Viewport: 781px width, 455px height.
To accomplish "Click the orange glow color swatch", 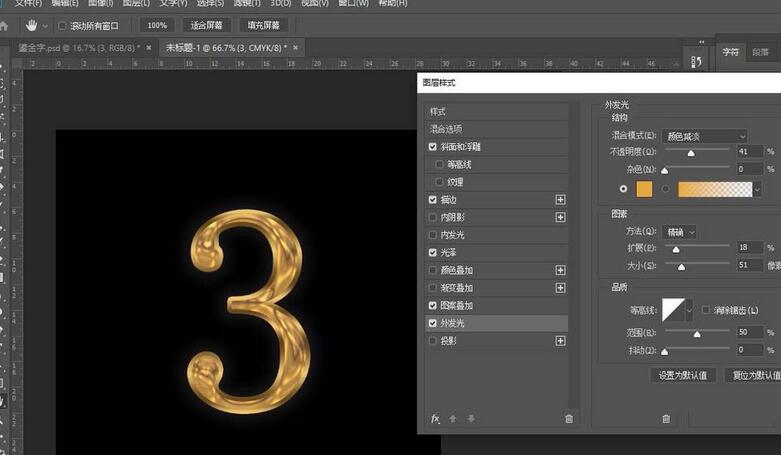I will click(645, 188).
